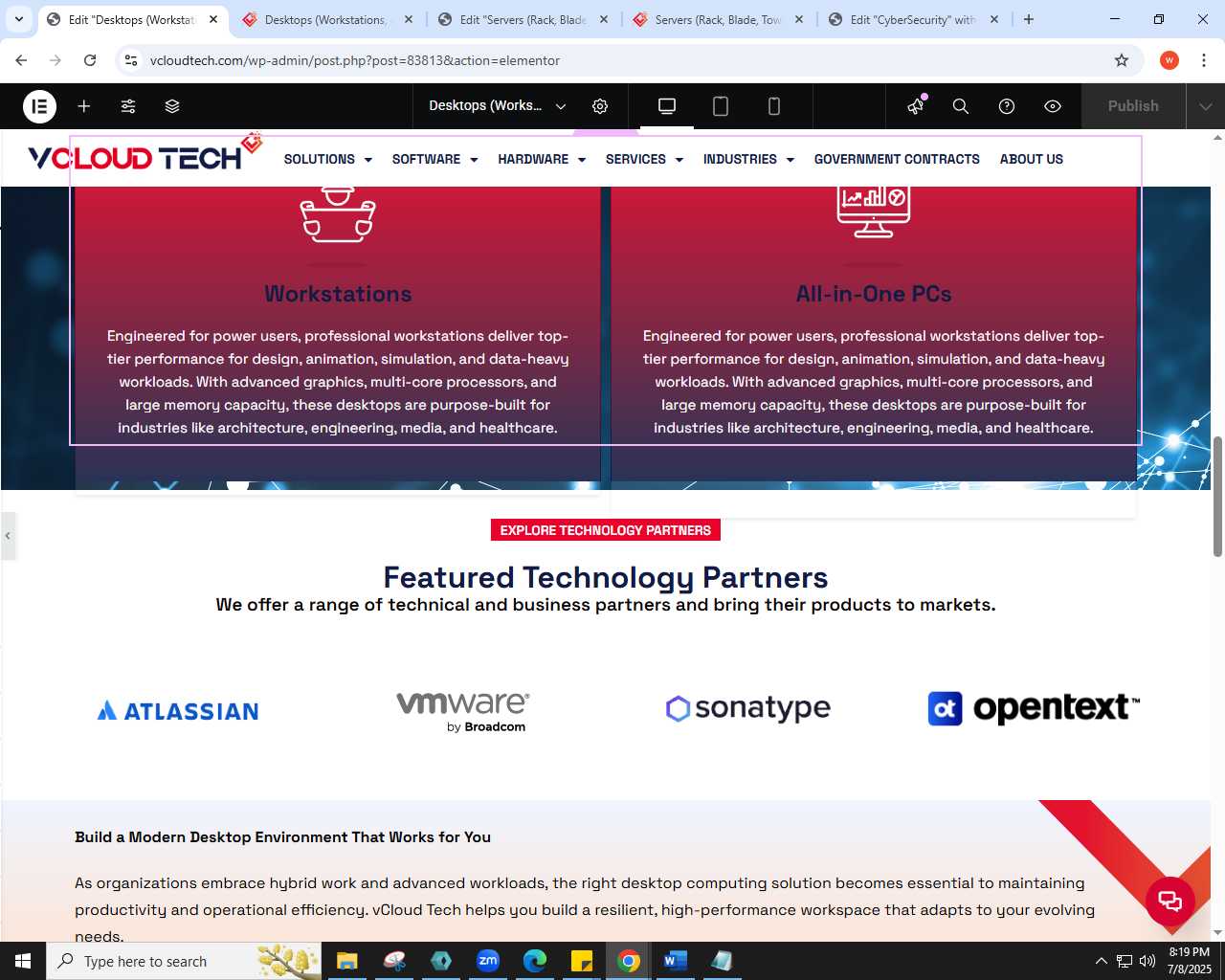Screen dimensions: 1225x980
Task: Open File Explorer from taskbar
Action: [x=346, y=961]
